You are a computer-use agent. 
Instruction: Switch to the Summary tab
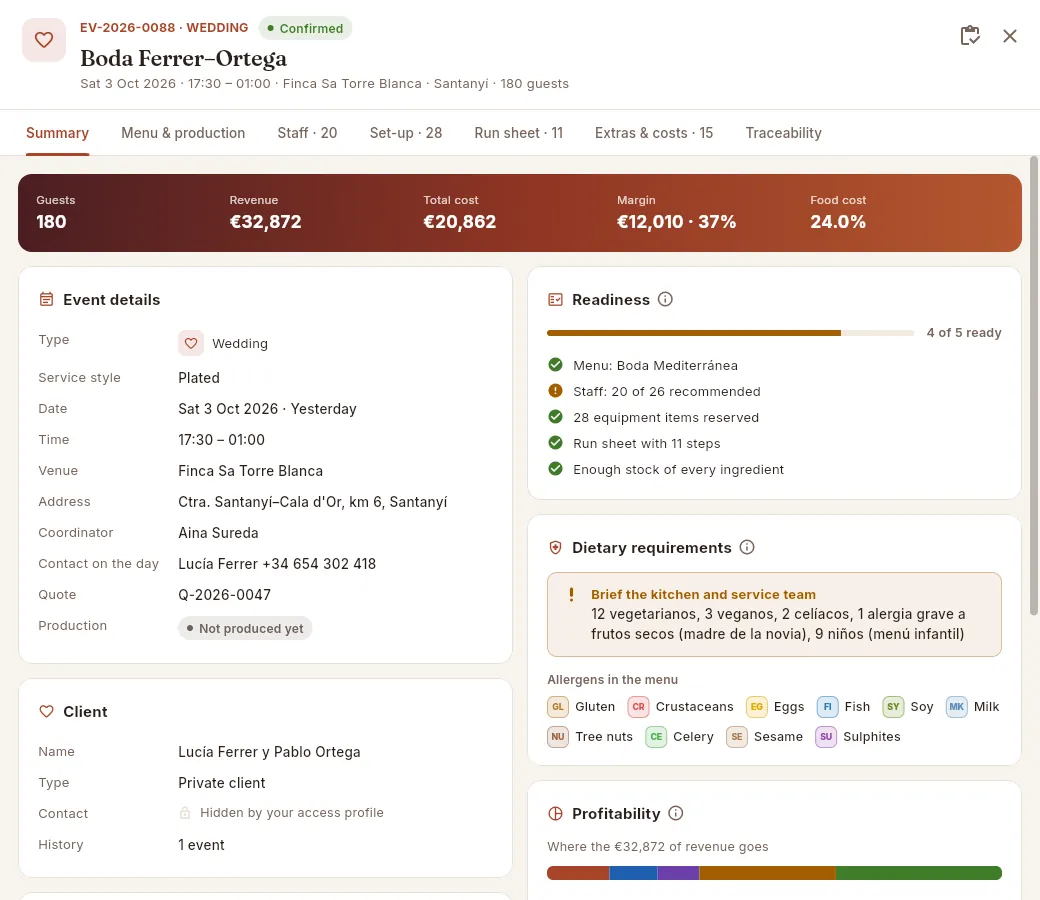57,133
